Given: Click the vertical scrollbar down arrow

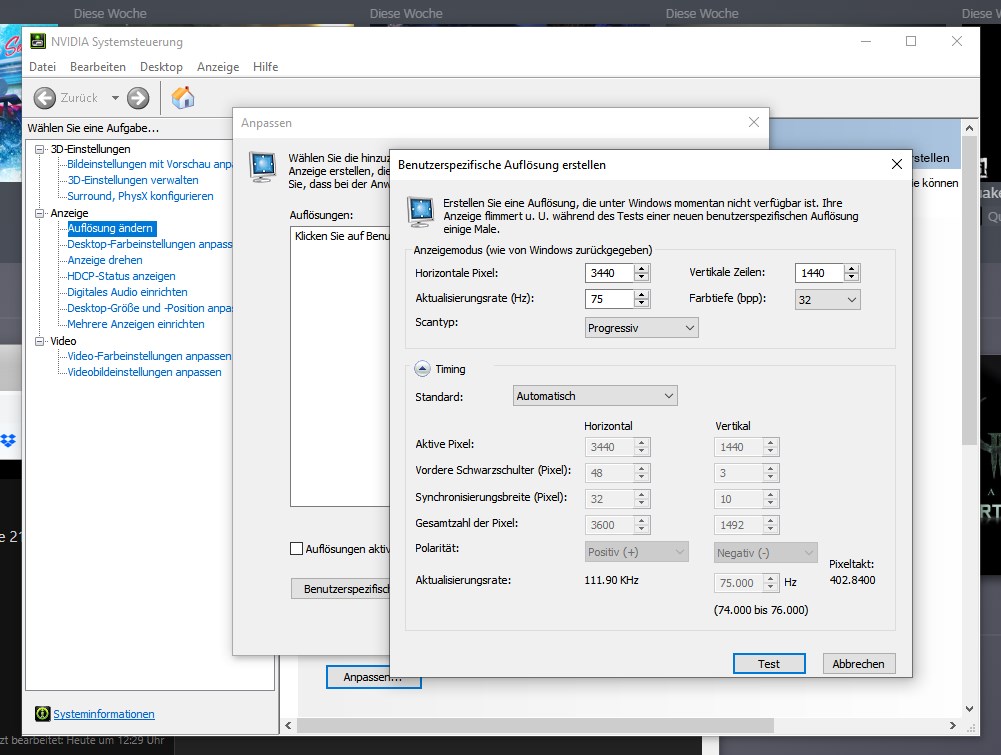Looking at the screenshot, I should coord(969,708).
